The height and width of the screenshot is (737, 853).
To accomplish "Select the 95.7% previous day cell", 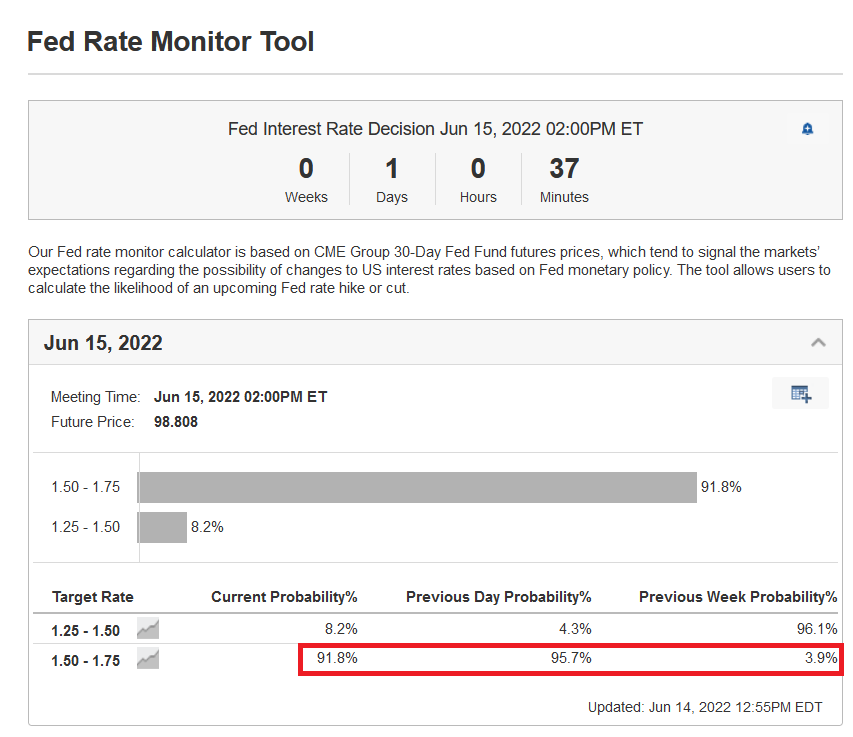I will click(x=571, y=658).
